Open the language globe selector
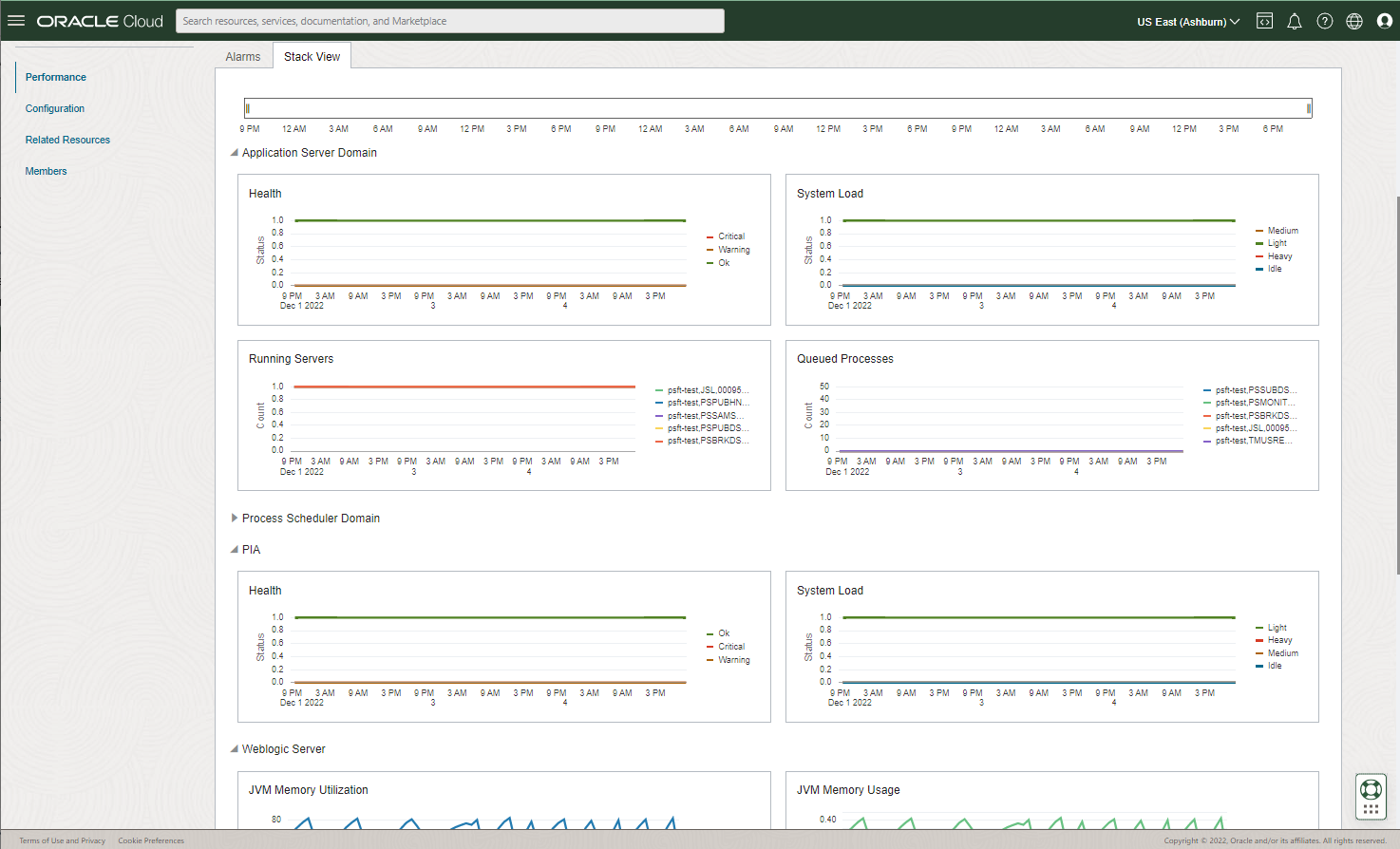1400x849 pixels. (x=1354, y=20)
